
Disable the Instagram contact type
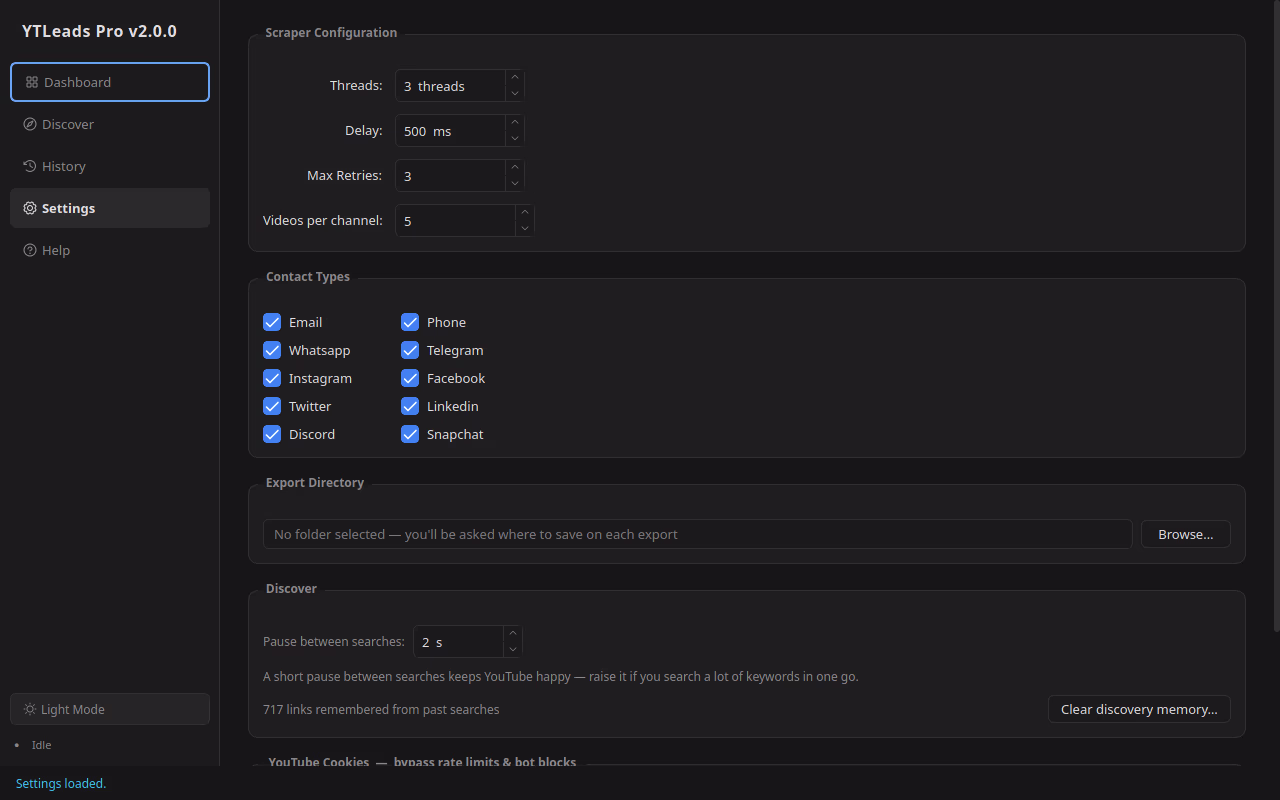coord(272,378)
